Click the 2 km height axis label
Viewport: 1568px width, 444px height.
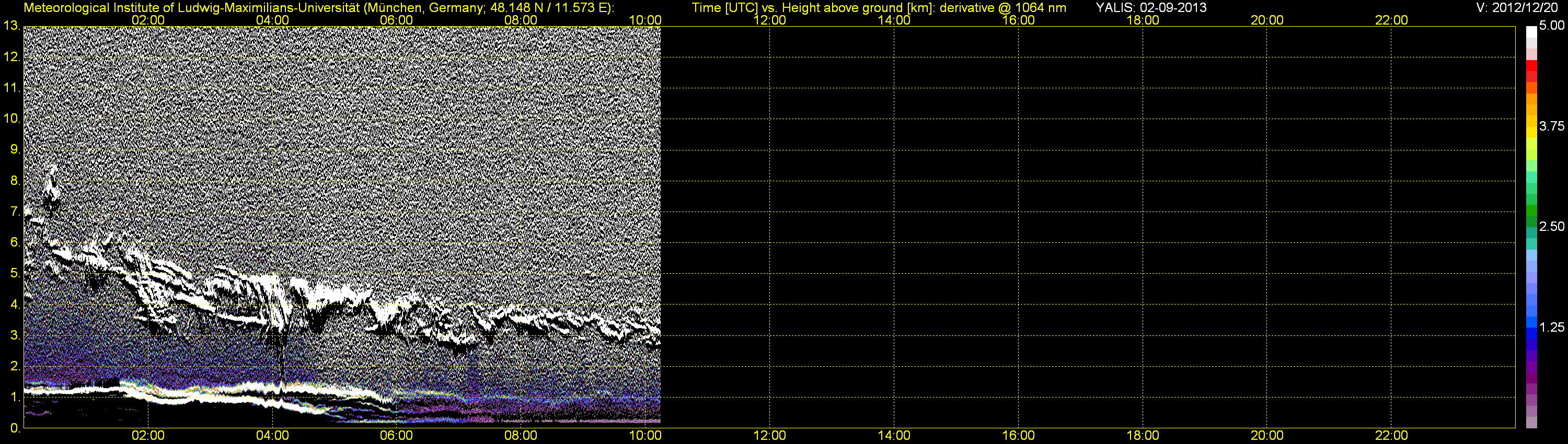click(15, 366)
